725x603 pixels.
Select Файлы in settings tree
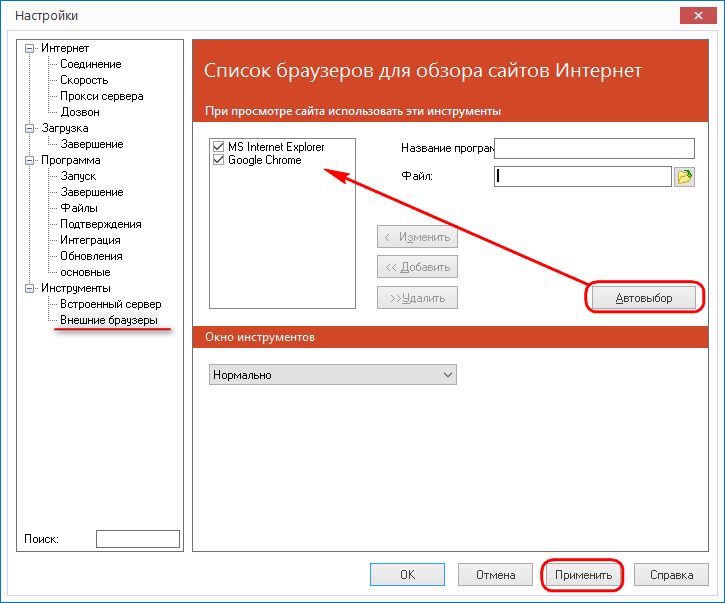pyautogui.click(x=79, y=208)
